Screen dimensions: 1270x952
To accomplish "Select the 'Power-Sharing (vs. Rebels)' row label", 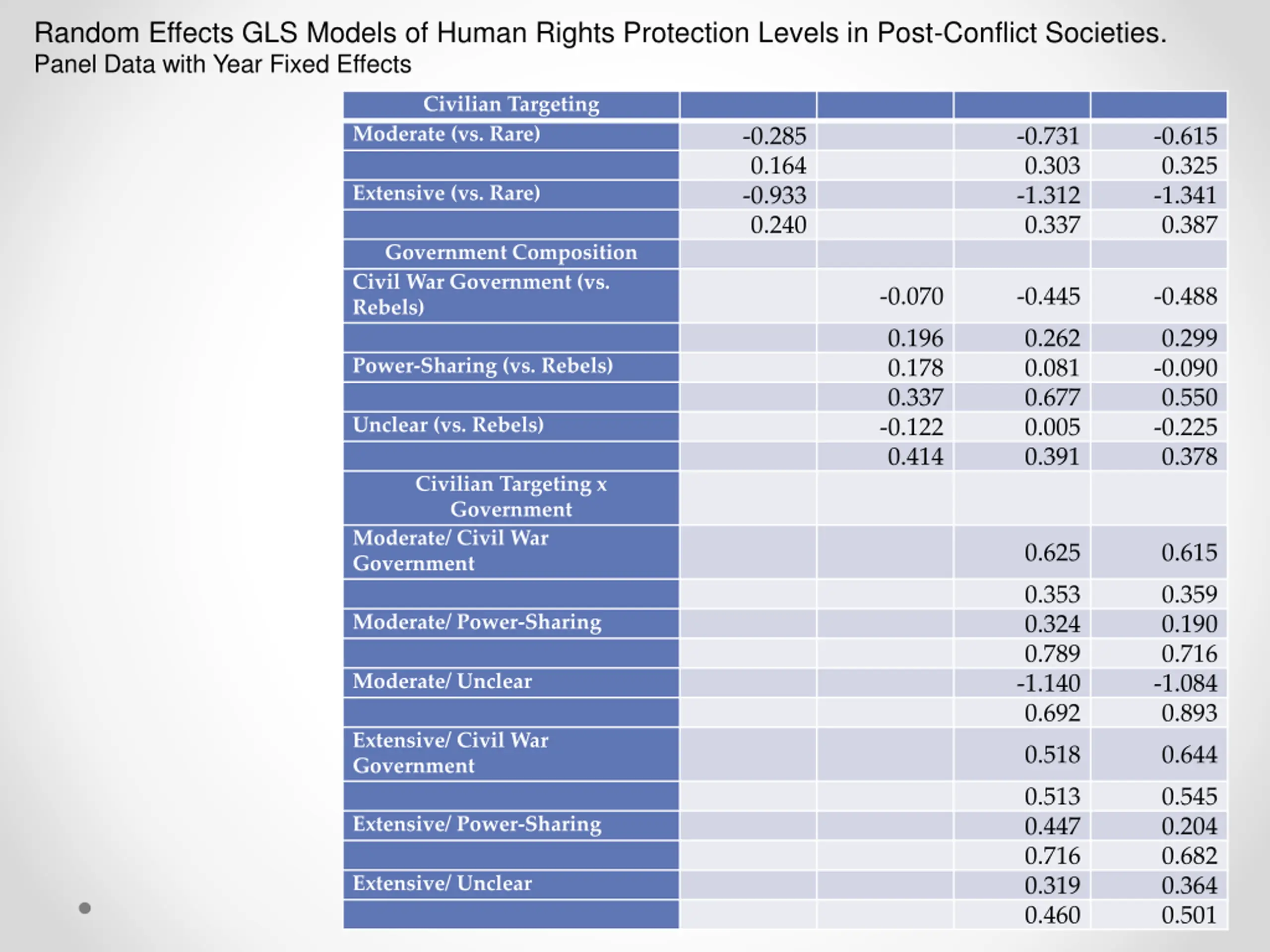I will click(x=483, y=366).
